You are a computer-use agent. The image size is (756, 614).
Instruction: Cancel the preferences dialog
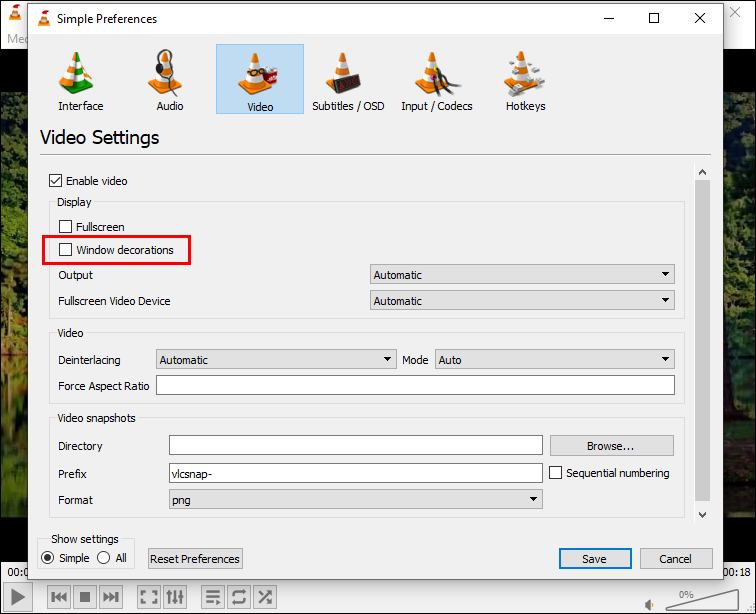pos(676,559)
